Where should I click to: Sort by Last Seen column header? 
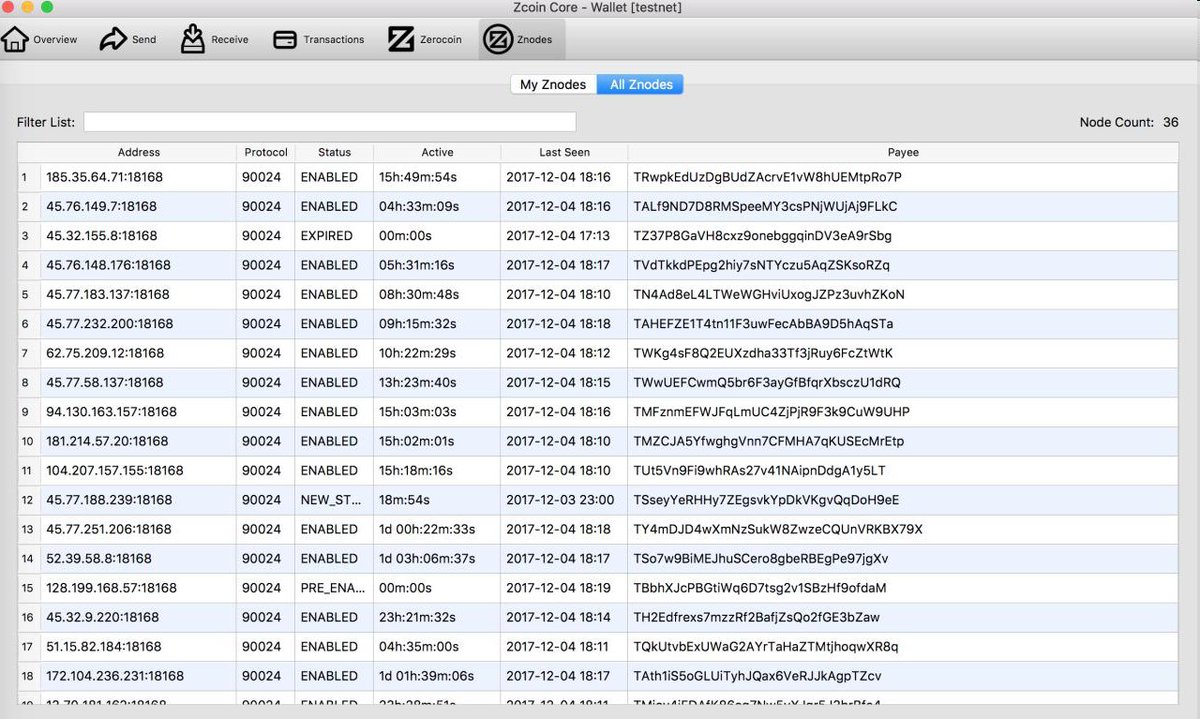pos(564,152)
